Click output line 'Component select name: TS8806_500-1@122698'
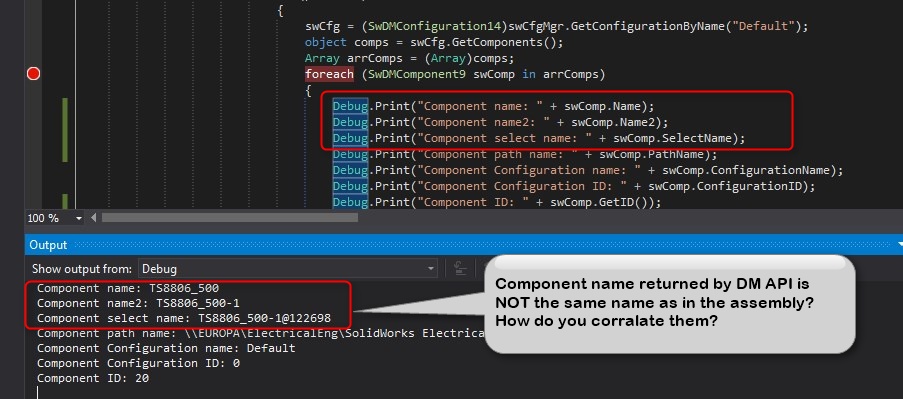This screenshot has height=399, width=903. (x=184, y=318)
